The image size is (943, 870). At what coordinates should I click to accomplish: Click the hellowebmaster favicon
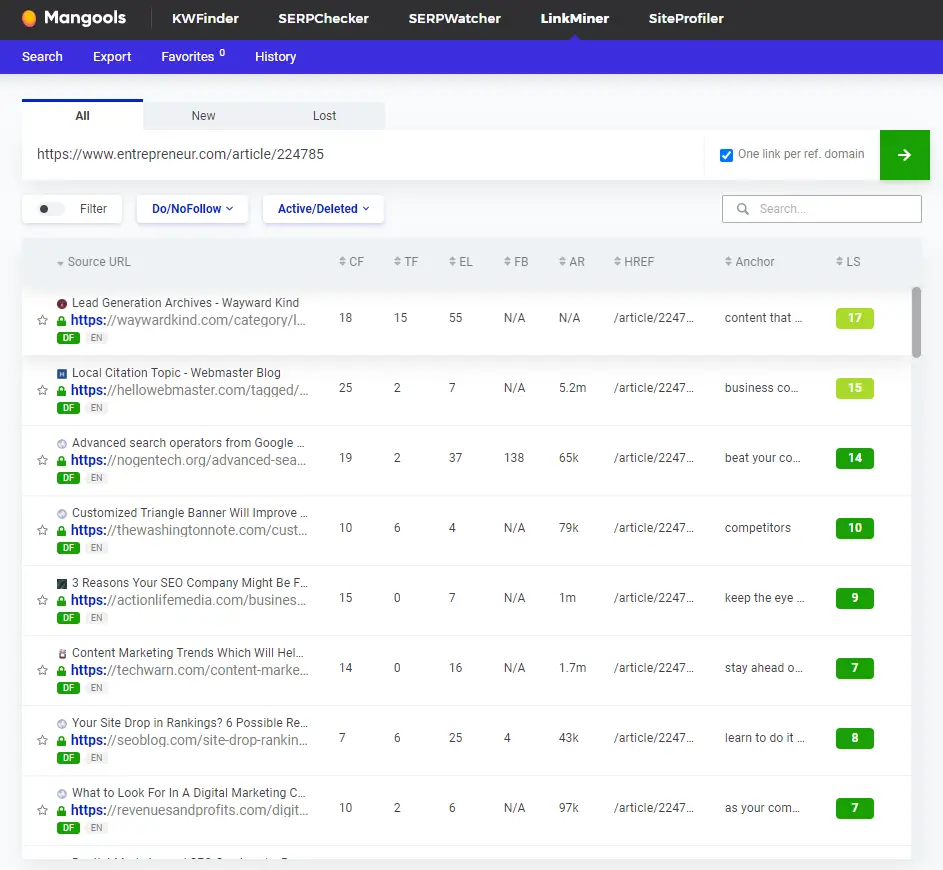click(x=62, y=373)
